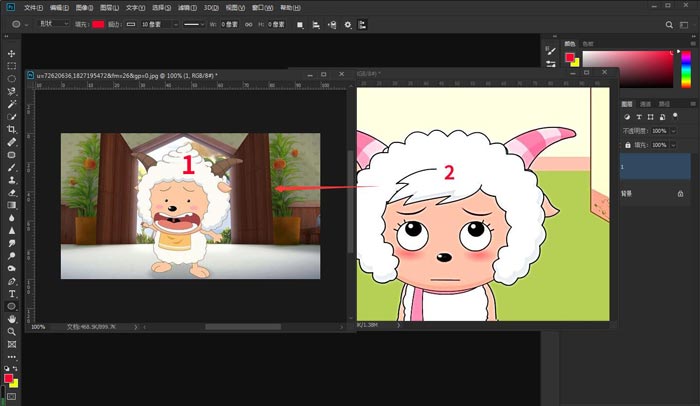The width and height of the screenshot is (700, 406).
Task: Click the red fill color swatch
Action: [98, 24]
